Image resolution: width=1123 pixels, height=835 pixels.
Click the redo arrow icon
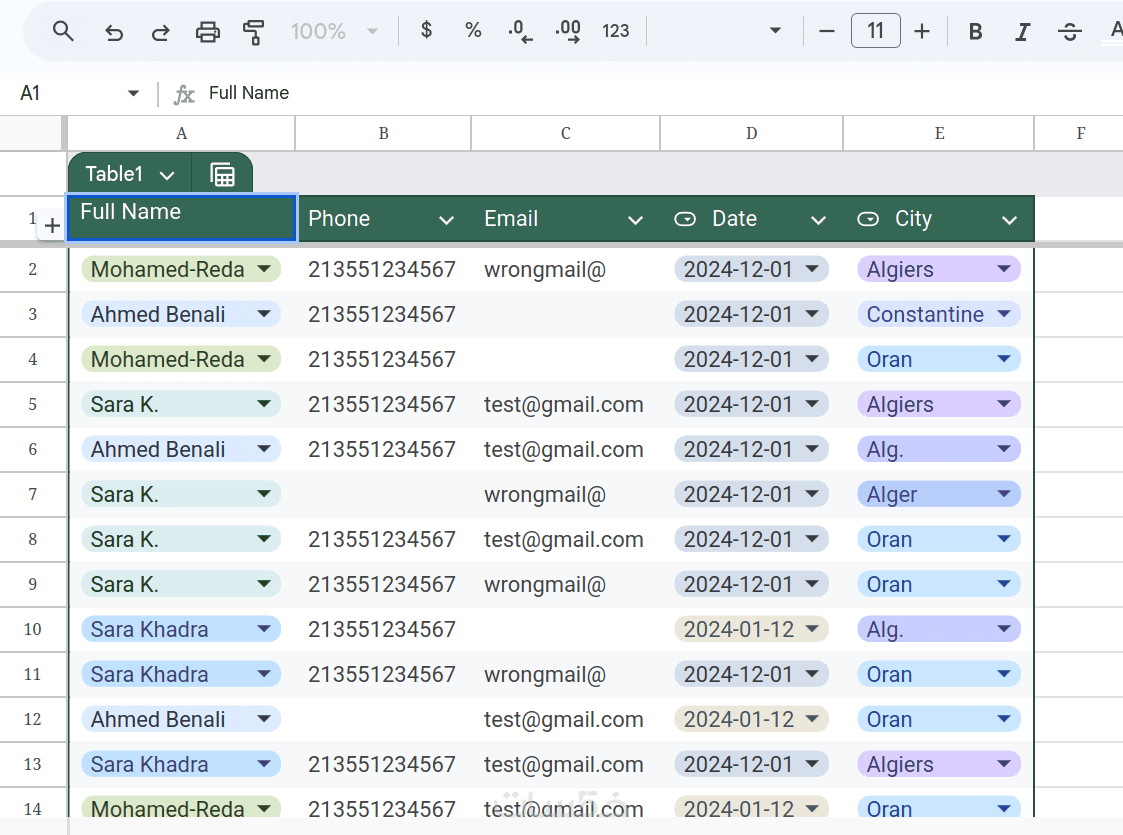pyautogui.click(x=160, y=32)
